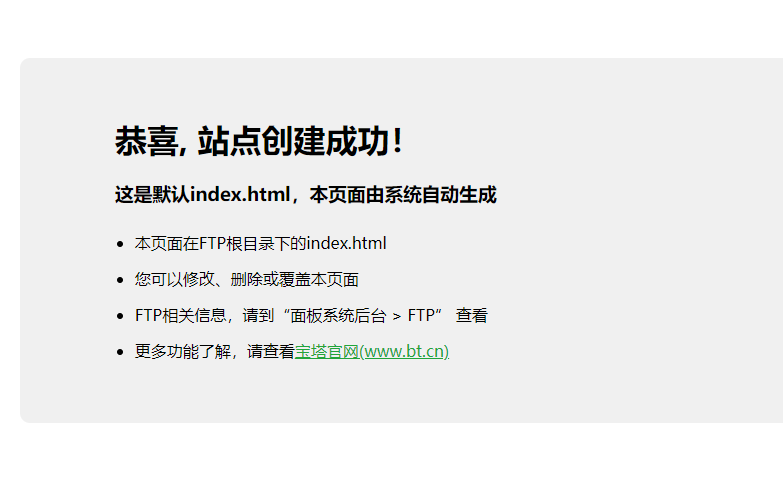Click 本页面在FTP根目录下的 list text
Screen dimensions: 783x499
pos(220,244)
